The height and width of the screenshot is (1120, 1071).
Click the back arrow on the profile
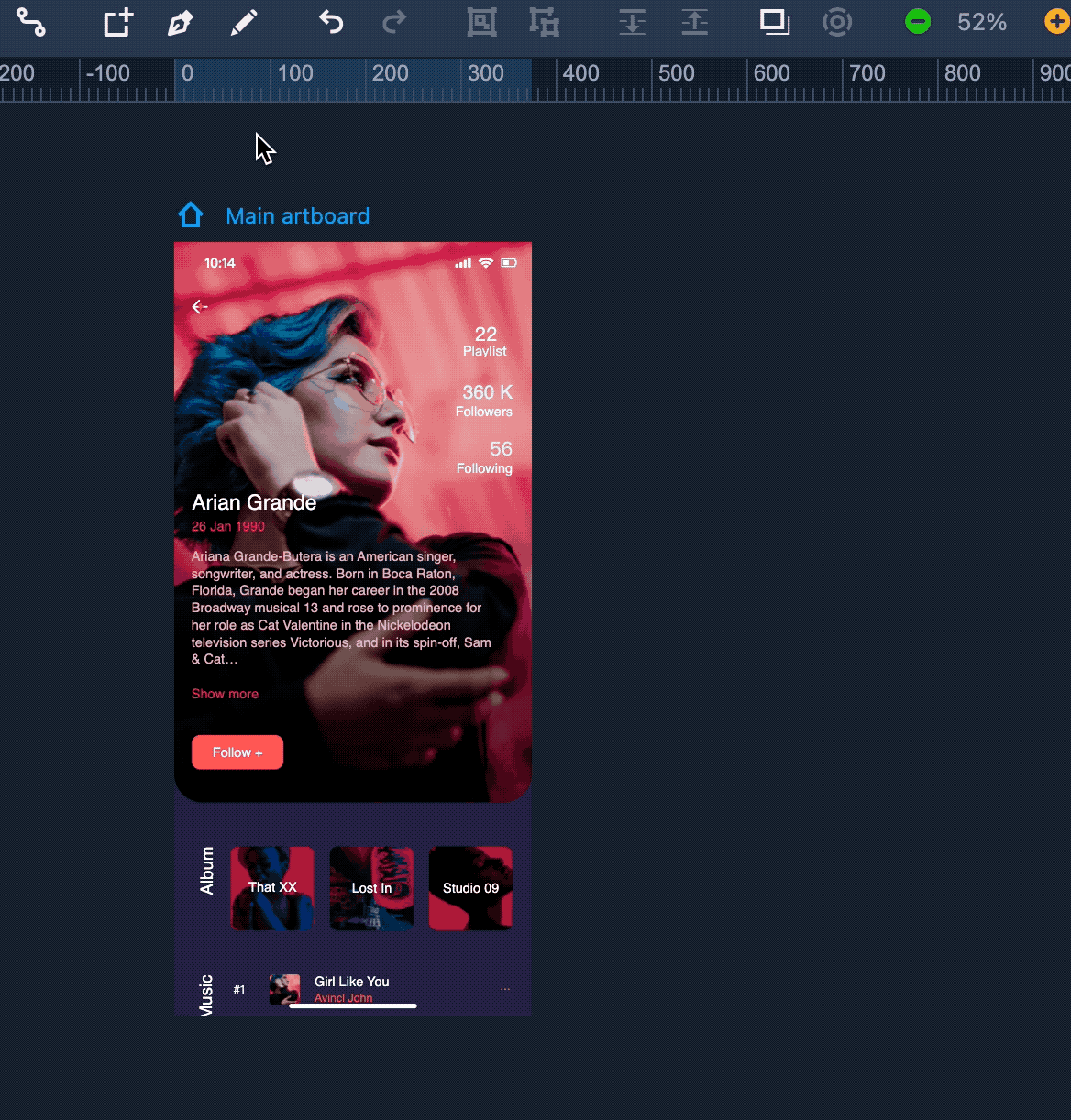click(x=200, y=307)
